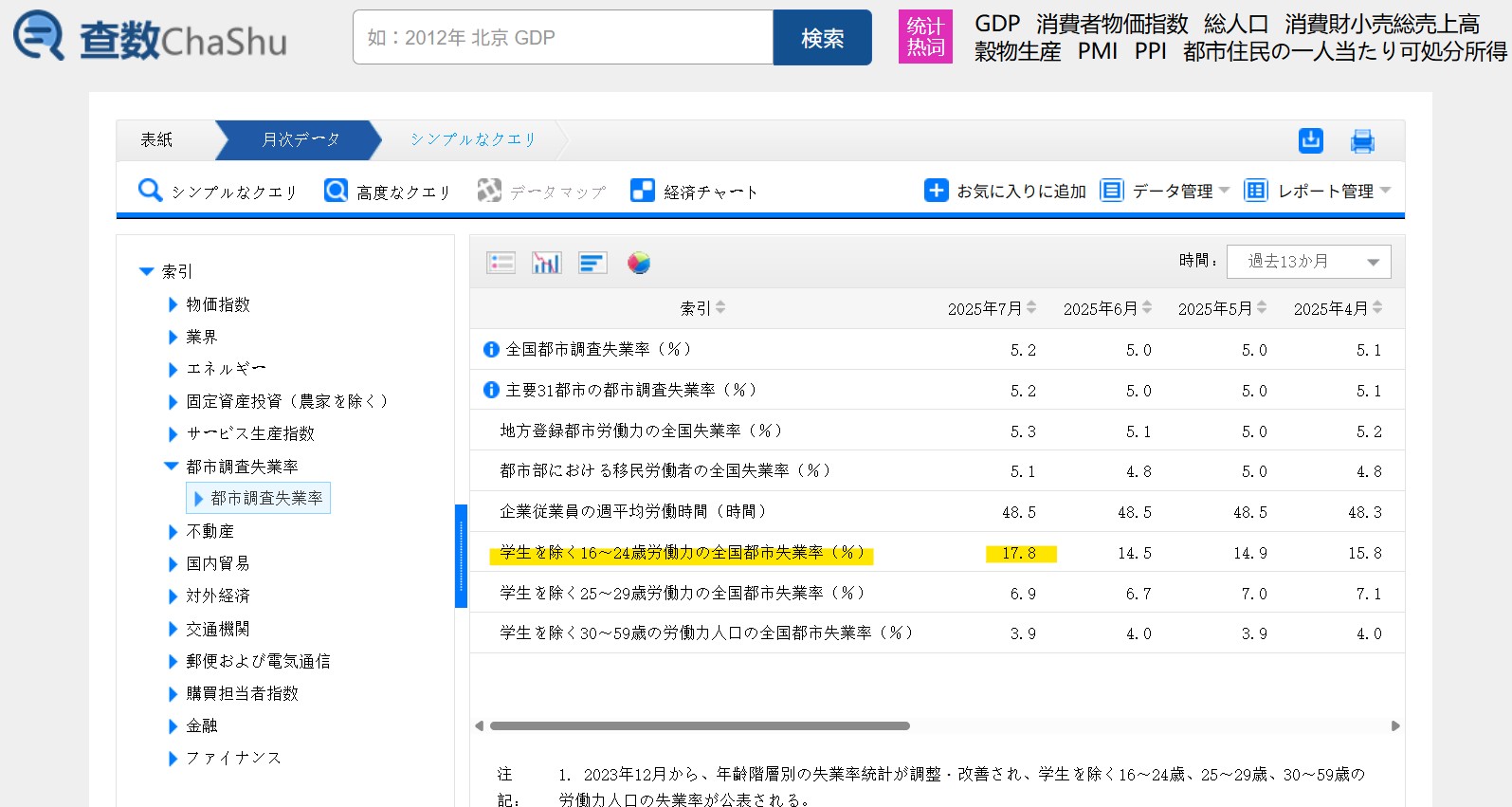
Task: Switch to the 月次データ tab
Action: [300, 139]
